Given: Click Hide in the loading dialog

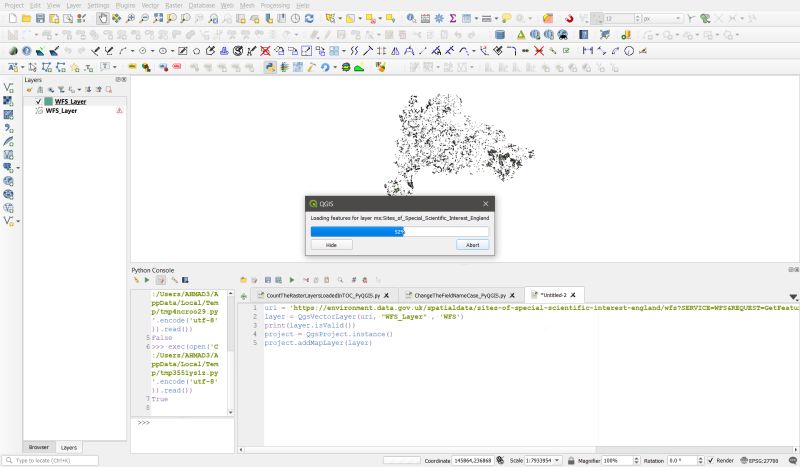Looking at the screenshot, I should click(x=332, y=245).
